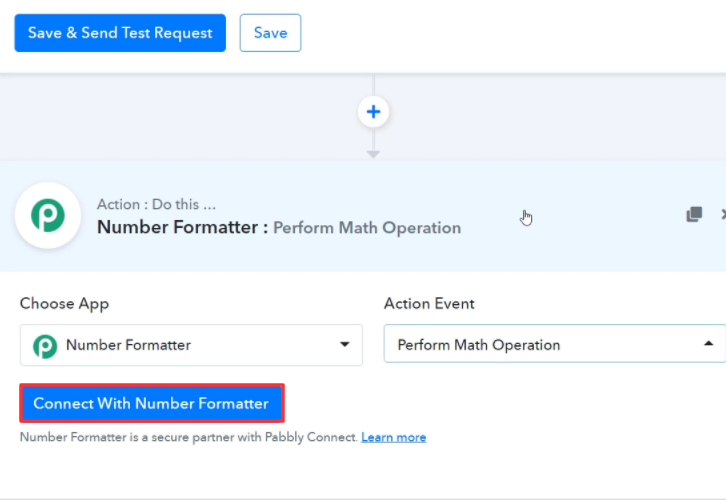Click the small Number Formatter logo in Choose App
Image resolution: width=726 pixels, height=500 pixels.
45,346
